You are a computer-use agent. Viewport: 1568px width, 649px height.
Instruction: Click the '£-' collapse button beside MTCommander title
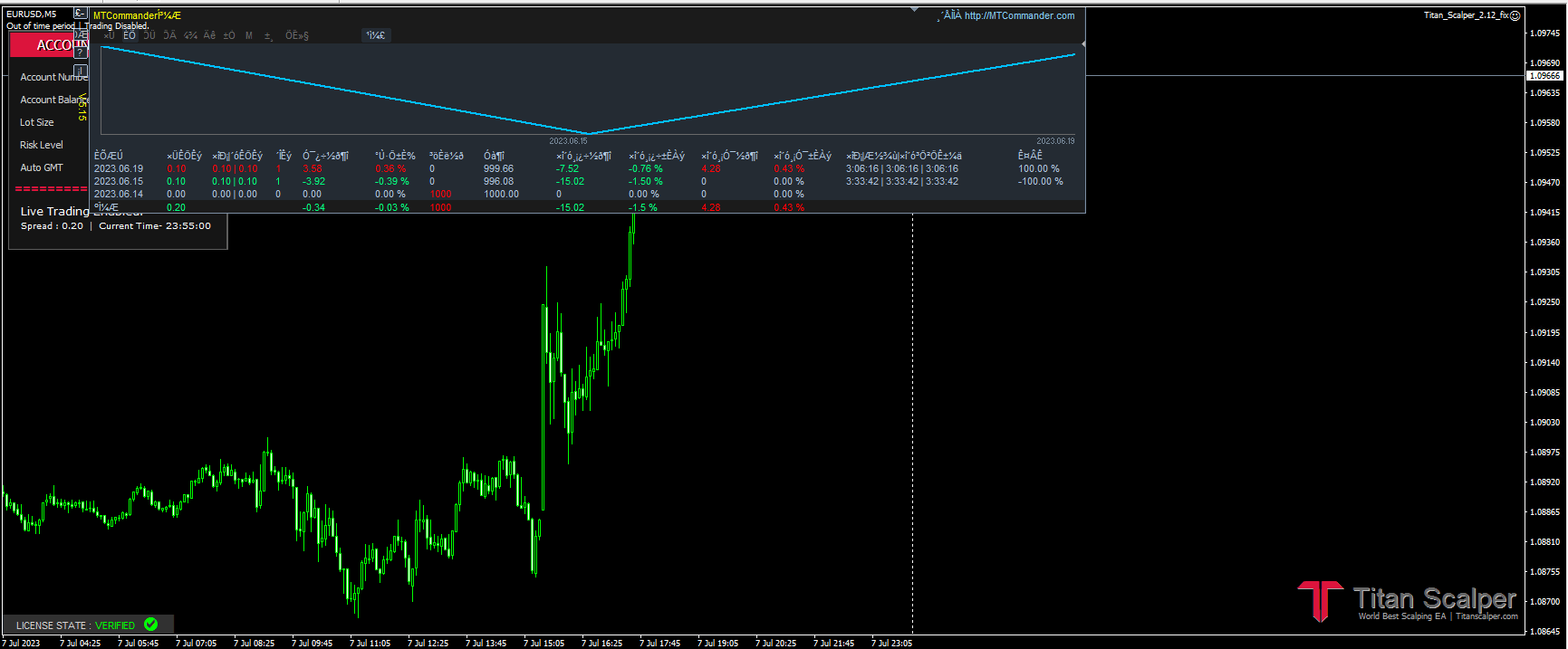click(x=81, y=14)
